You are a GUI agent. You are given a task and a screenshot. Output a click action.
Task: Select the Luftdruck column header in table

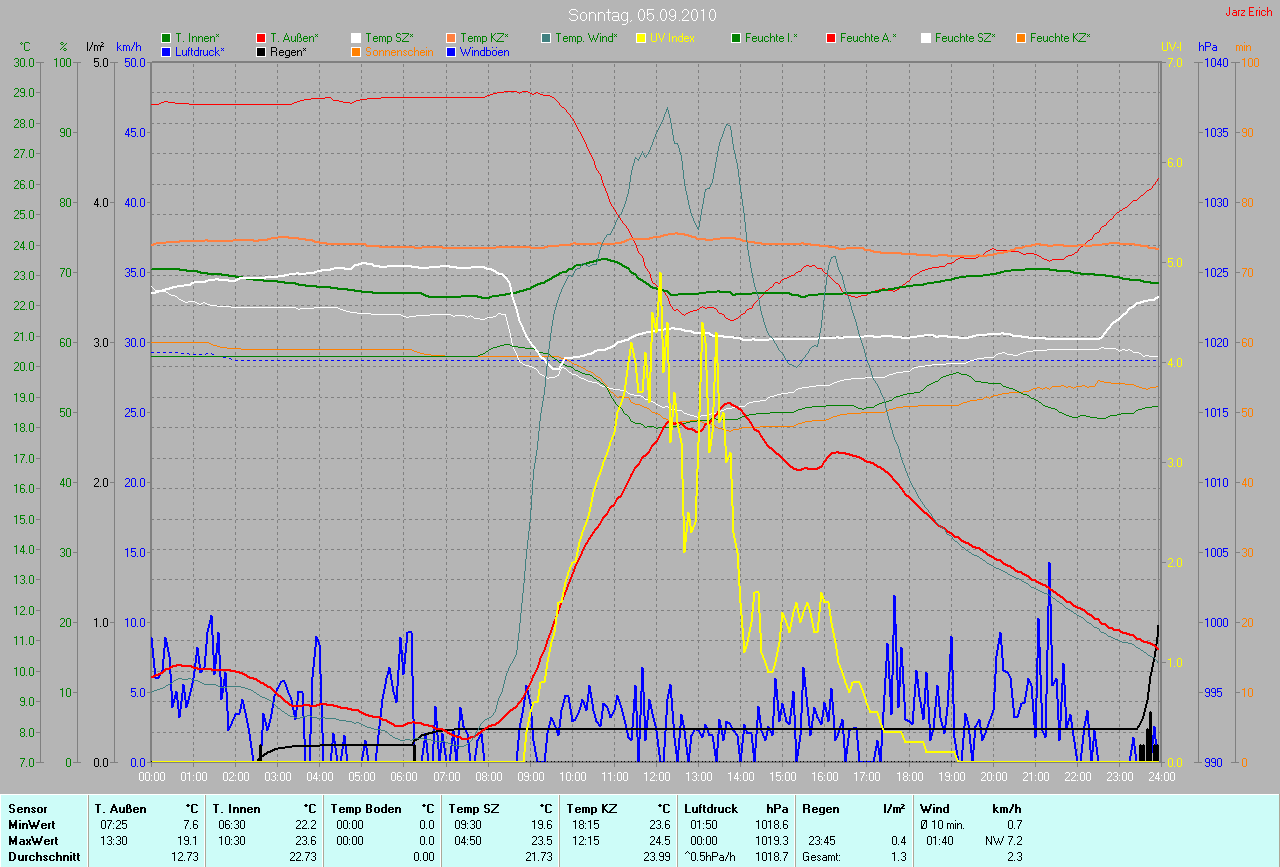[711, 809]
